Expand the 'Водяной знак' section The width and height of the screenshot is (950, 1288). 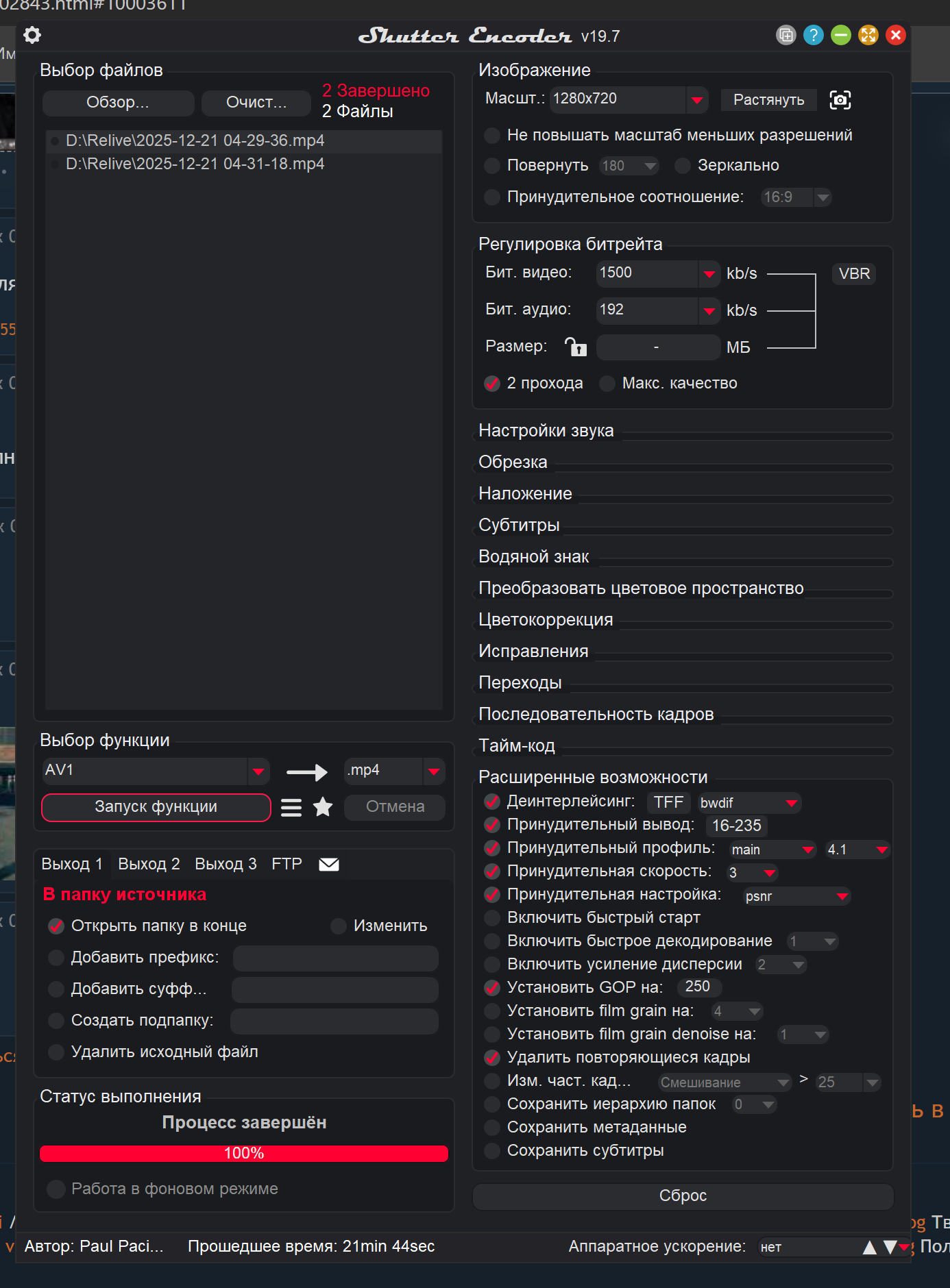coord(533,557)
